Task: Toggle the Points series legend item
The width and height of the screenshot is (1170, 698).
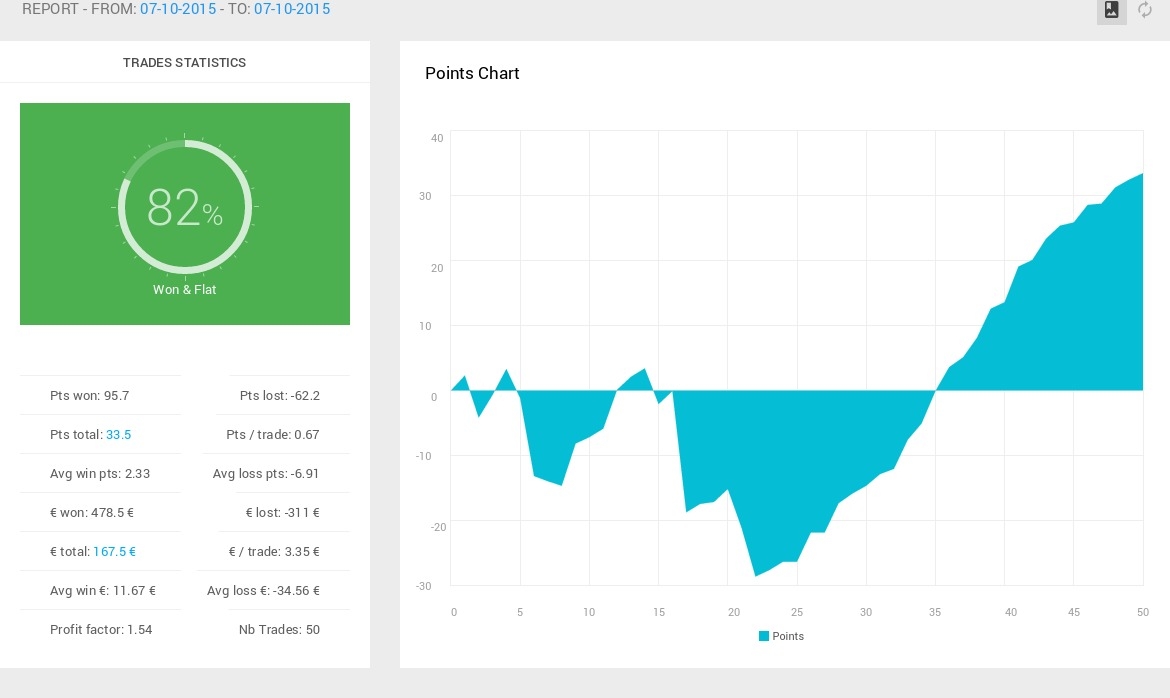Action: (x=781, y=636)
